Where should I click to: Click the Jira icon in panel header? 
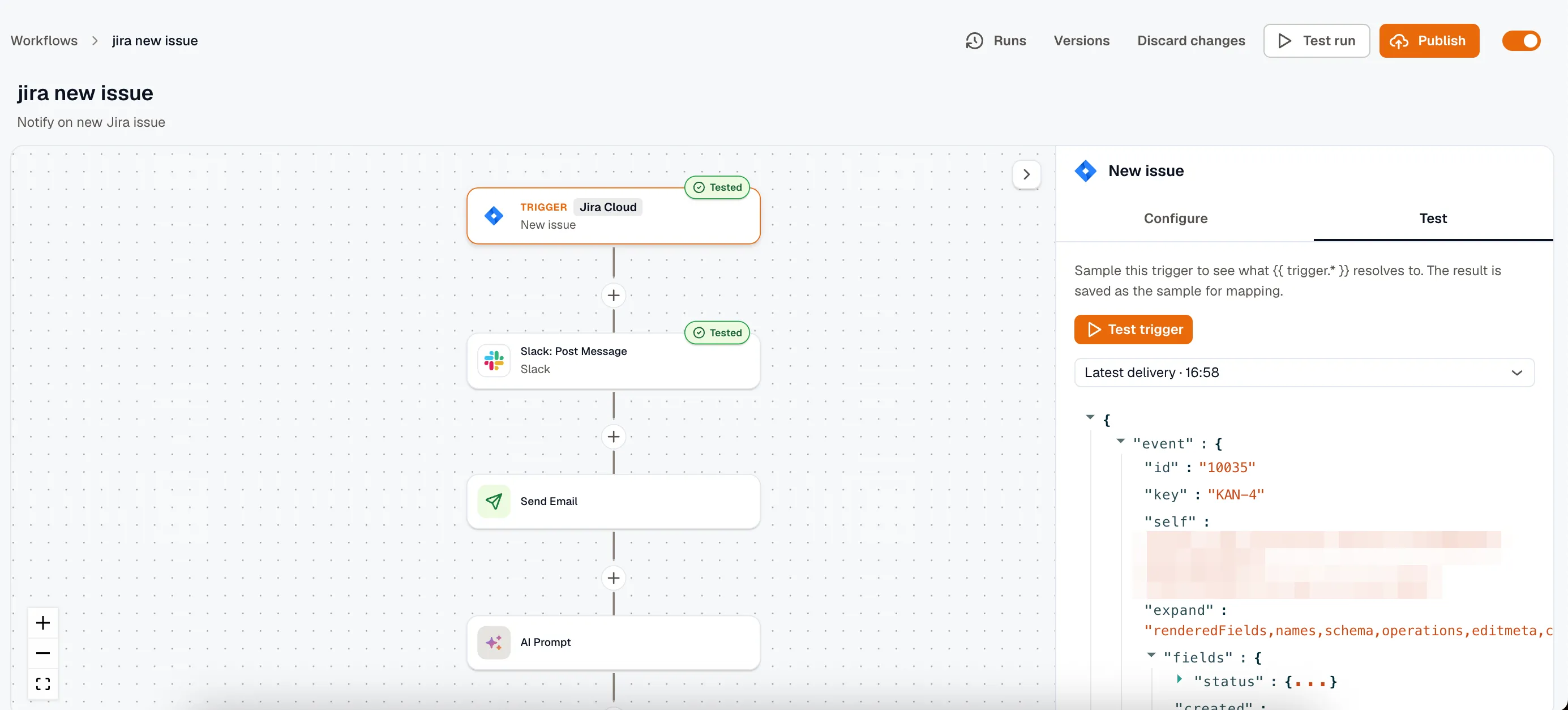pyautogui.click(x=1085, y=171)
